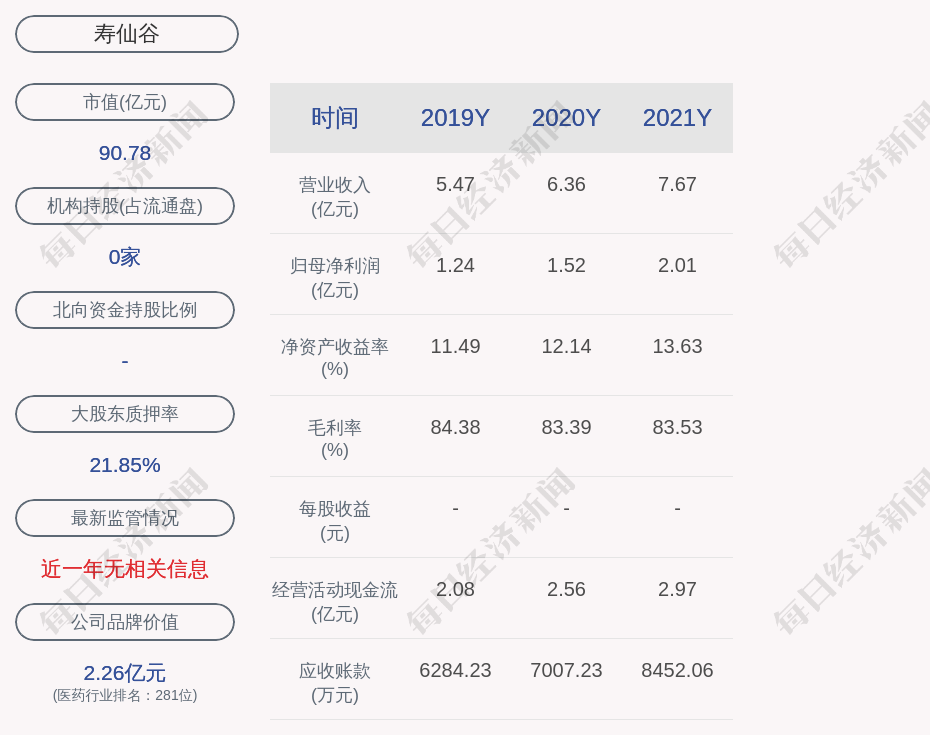Click the pledge ratio 21.85%
Screen dimensions: 930x735
click(x=125, y=465)
